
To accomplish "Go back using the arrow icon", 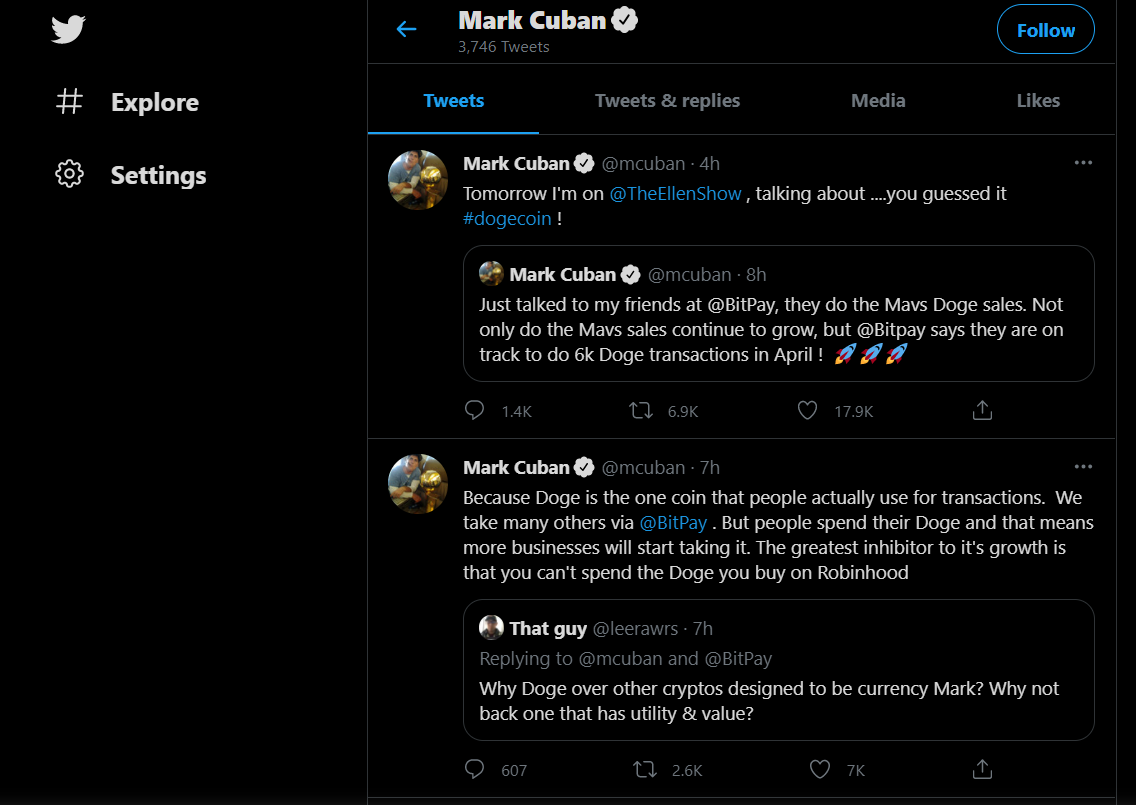I will coord(406,29).
